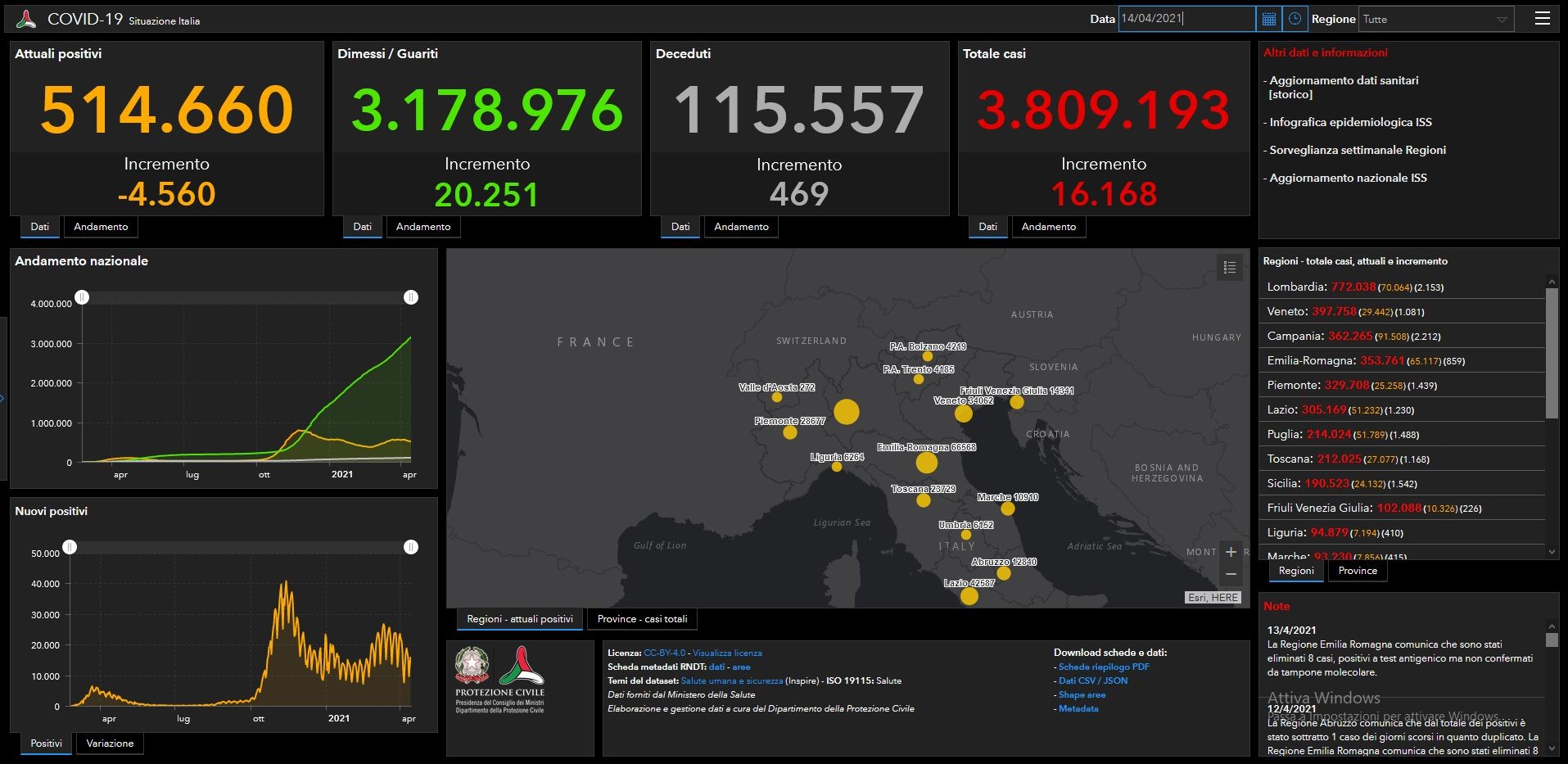Screen dimensions: 1568x764
Task: Open Andamento tab under Deceduti
Action: [x=741, y=227]
